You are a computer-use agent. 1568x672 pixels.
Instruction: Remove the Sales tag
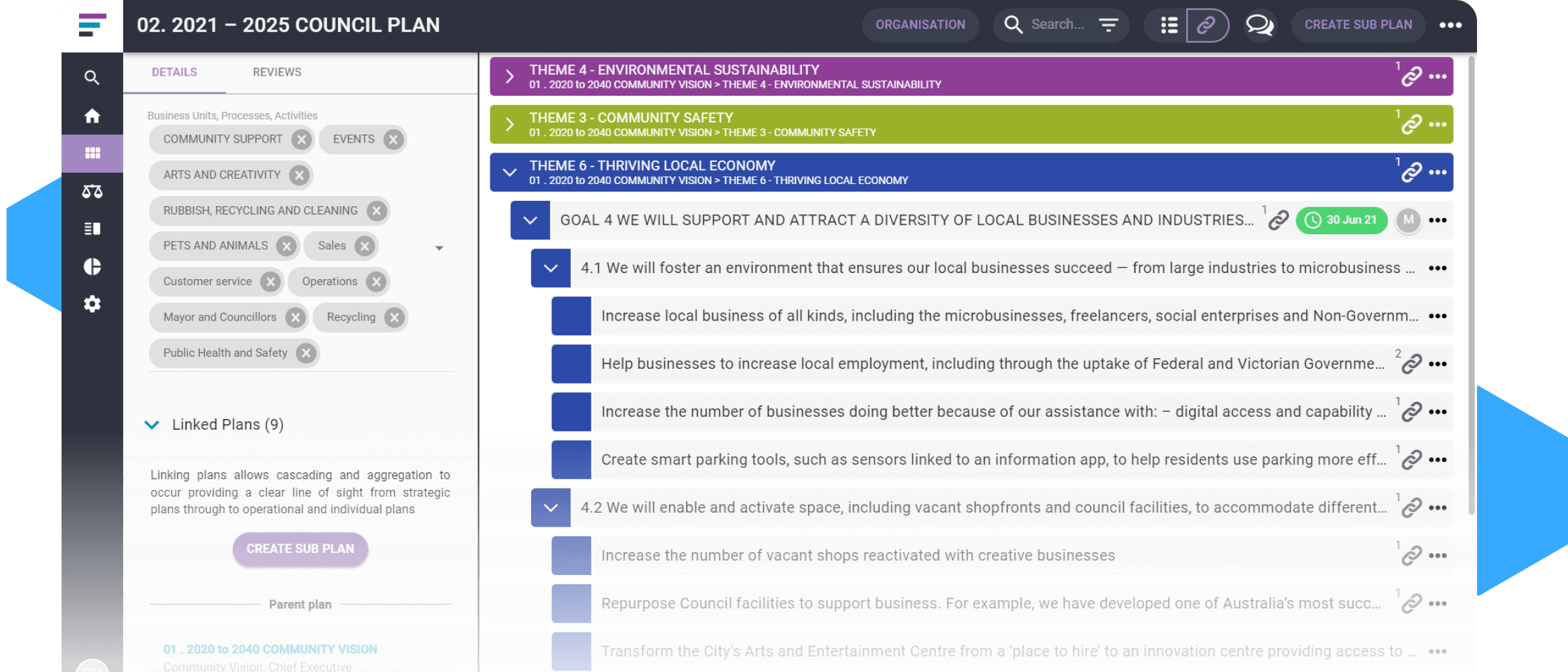[x=365, y=246]
